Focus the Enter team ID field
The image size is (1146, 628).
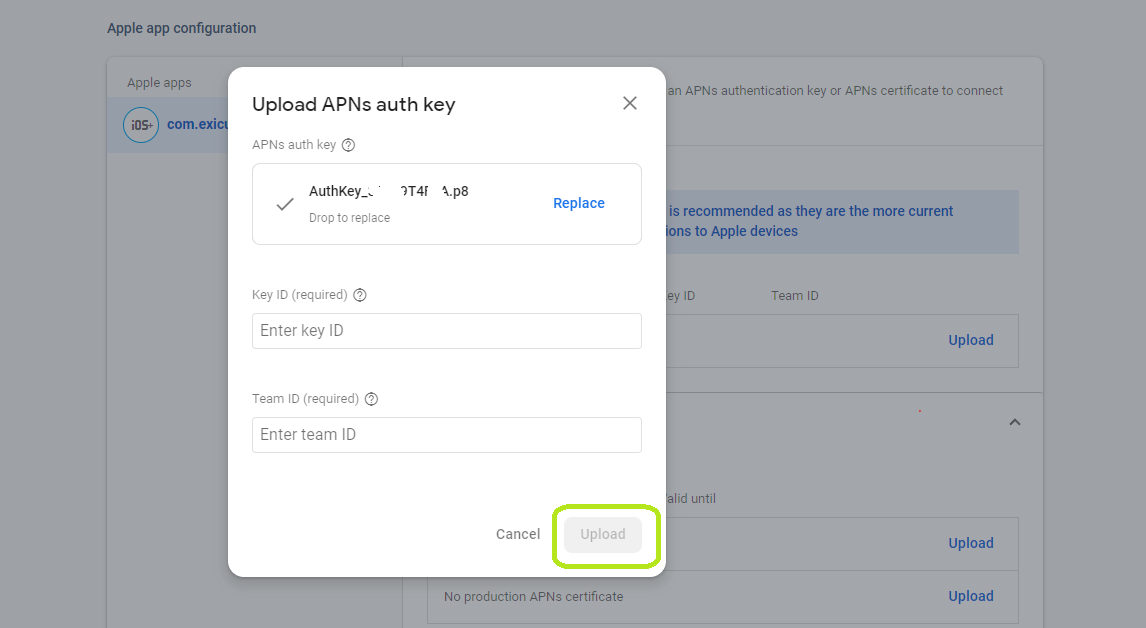click(446, 435)
